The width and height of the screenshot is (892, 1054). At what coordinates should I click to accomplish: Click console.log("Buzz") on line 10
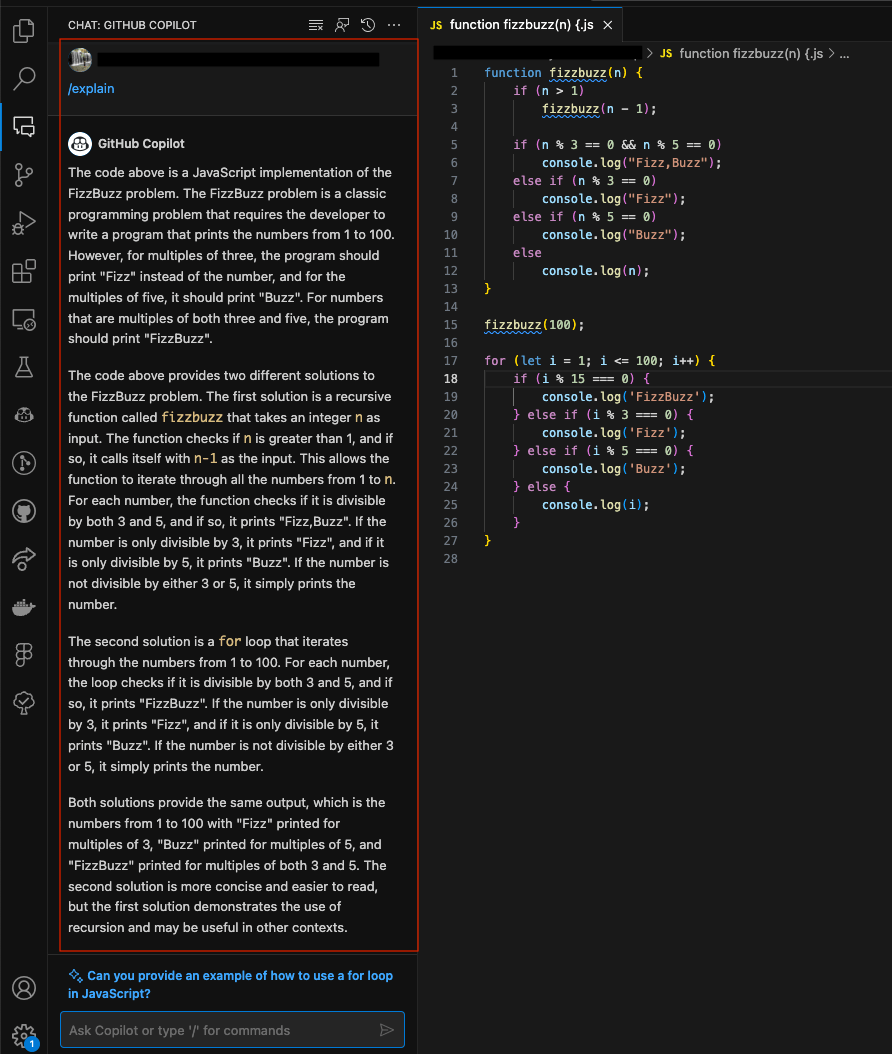click(x=614, y=235)
